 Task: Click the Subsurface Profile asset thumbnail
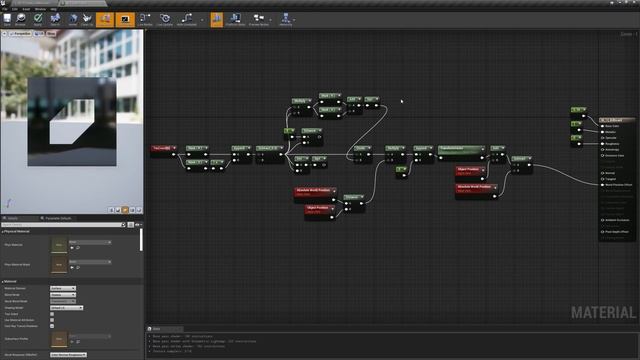coord(59,339)
